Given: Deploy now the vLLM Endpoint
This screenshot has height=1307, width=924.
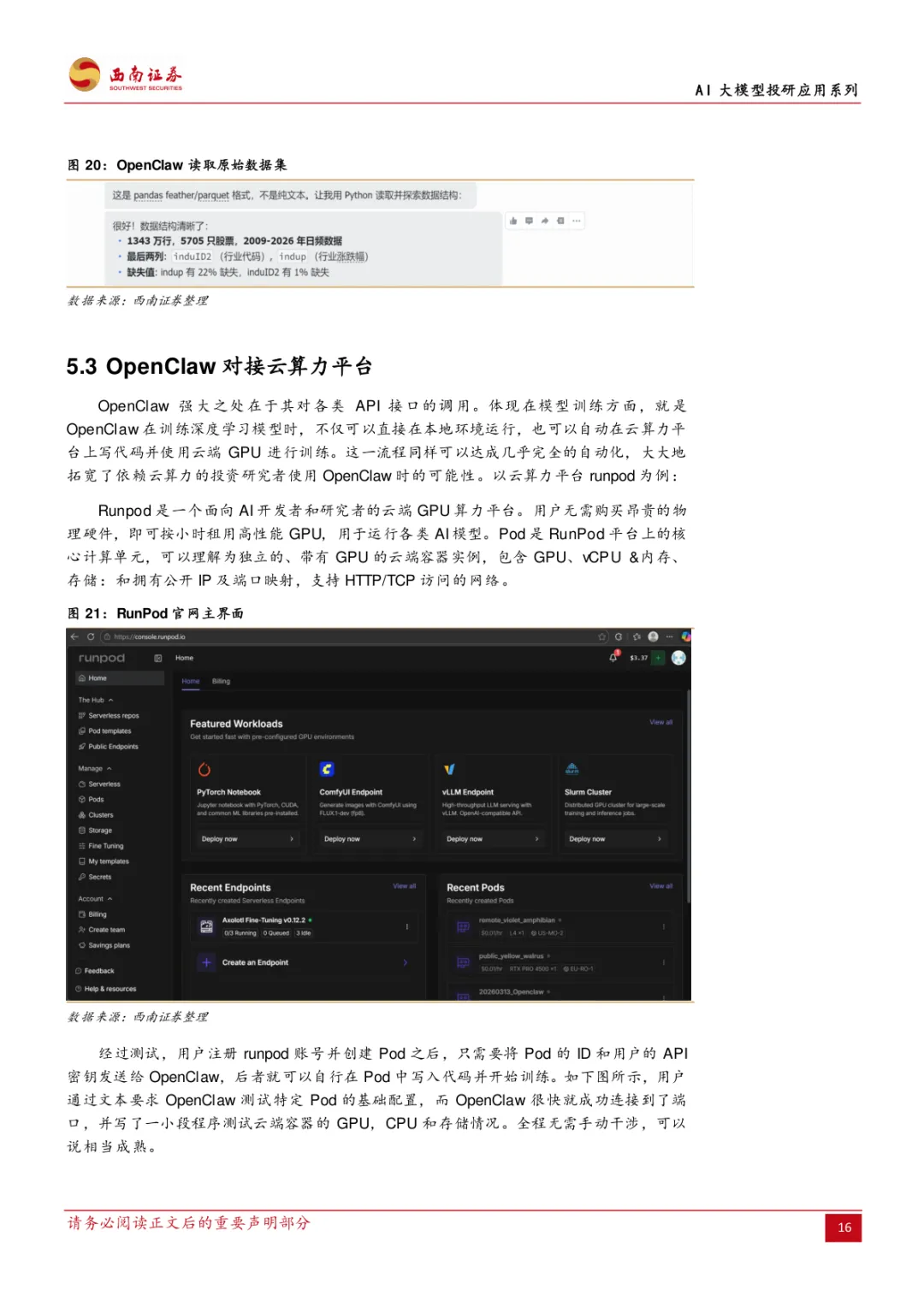Looking at the screenshot, I should pos(492,838).
